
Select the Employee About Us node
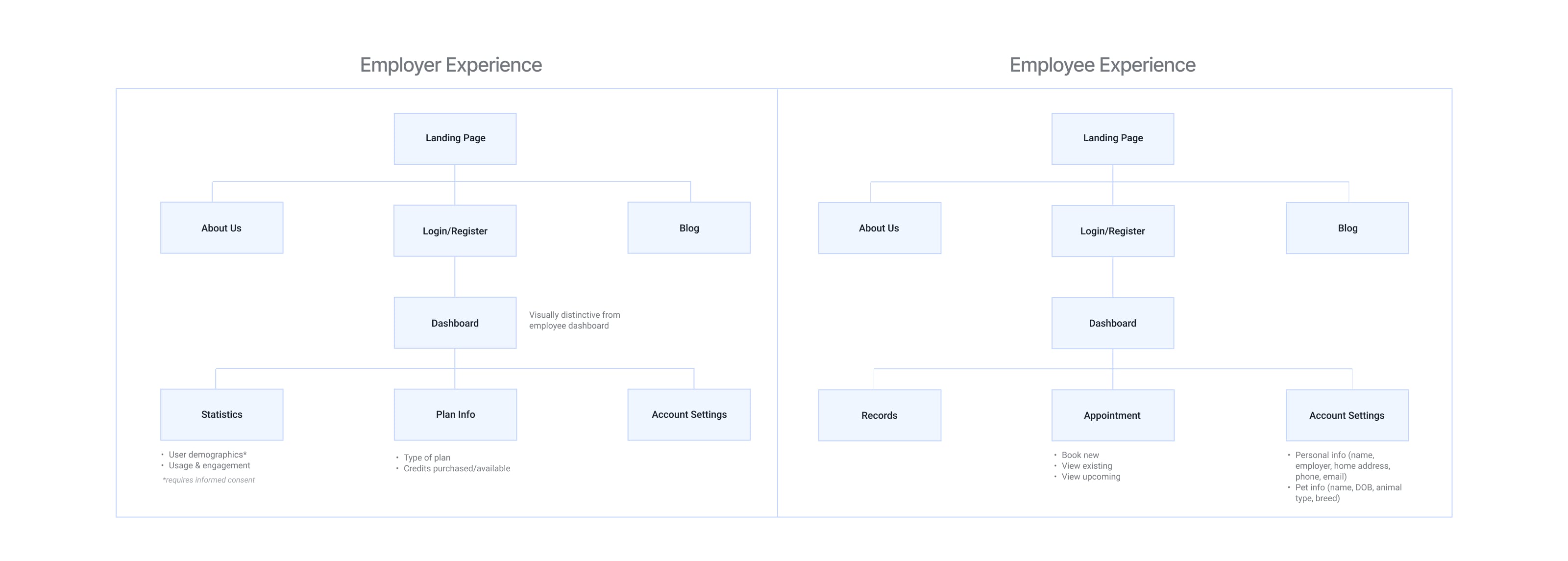coord(879,228)
